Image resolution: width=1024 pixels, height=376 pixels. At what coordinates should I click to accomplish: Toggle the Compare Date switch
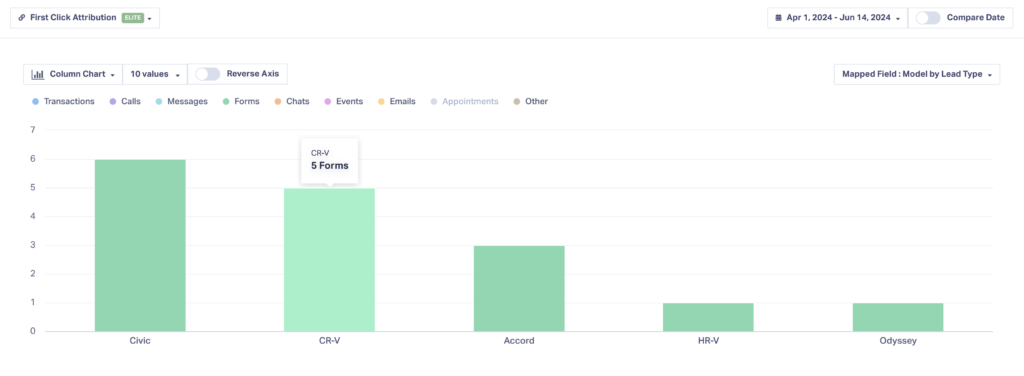pos(927,18)
